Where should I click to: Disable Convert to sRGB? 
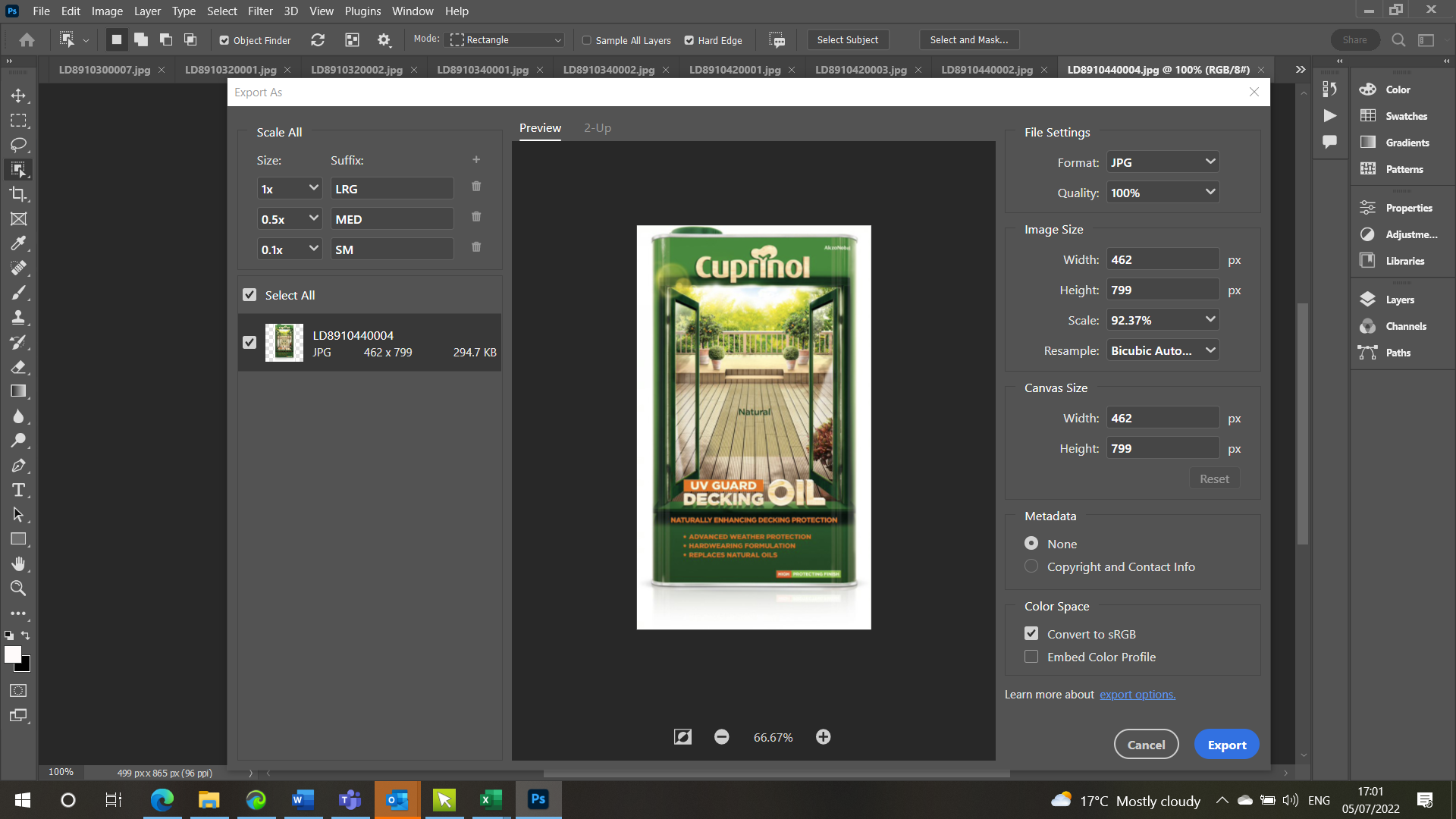(1031, 633)
